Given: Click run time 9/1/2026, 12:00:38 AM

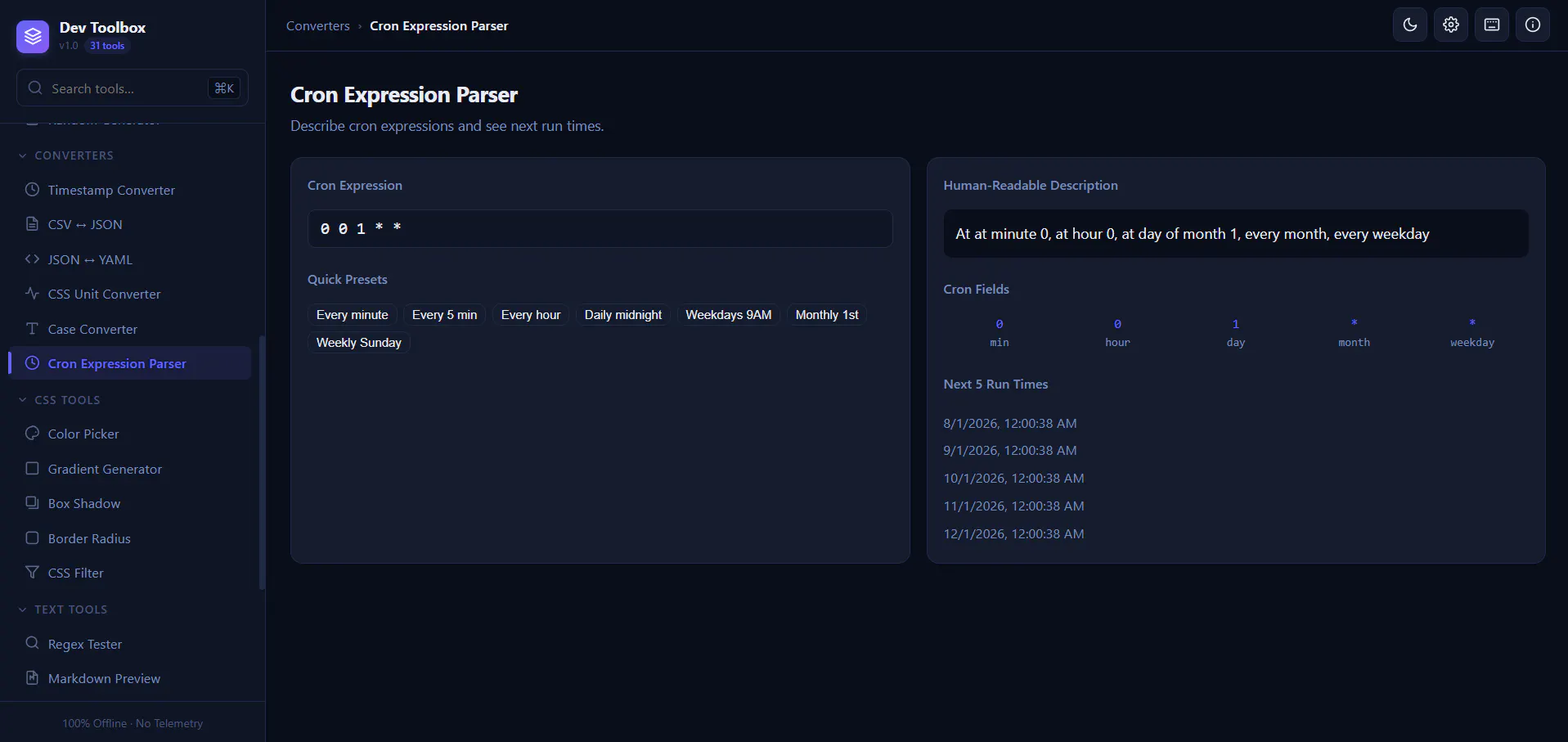Looking at the screenshot, I should pos(1010,450).
